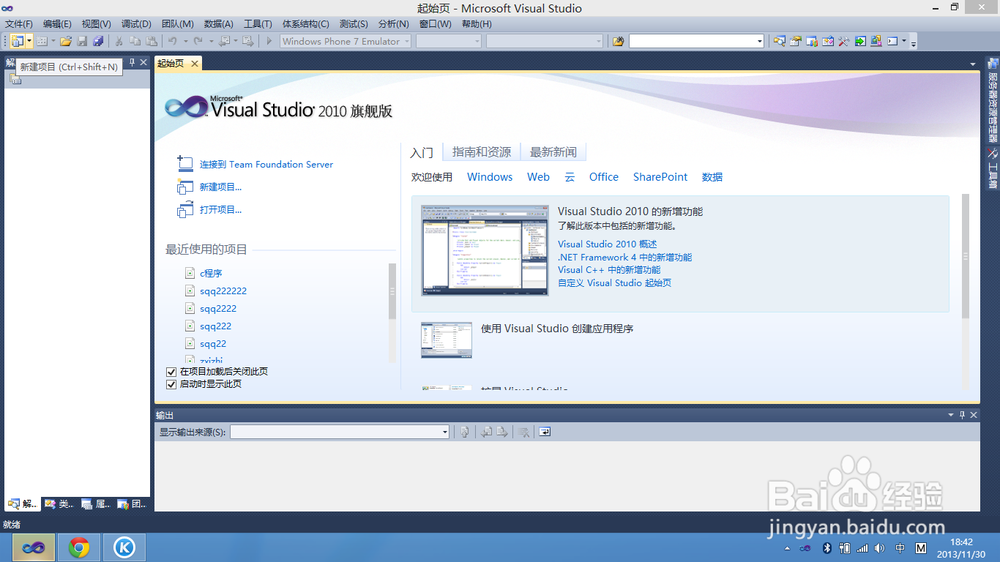Screen dimensions: 1000x562
Task: Open recent project sqq222
Action: coord(216,326)
